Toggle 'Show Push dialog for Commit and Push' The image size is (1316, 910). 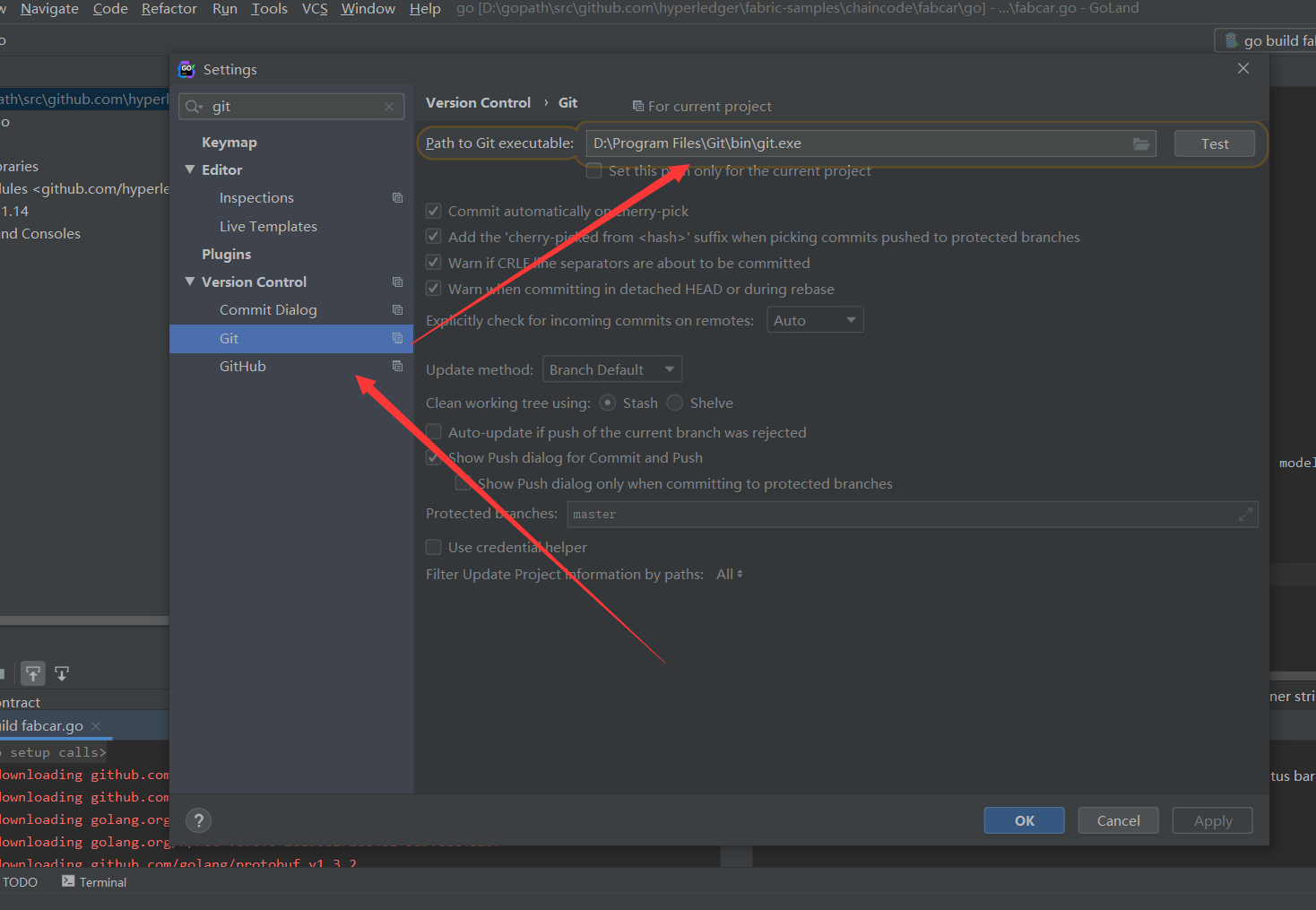(434, 457)
